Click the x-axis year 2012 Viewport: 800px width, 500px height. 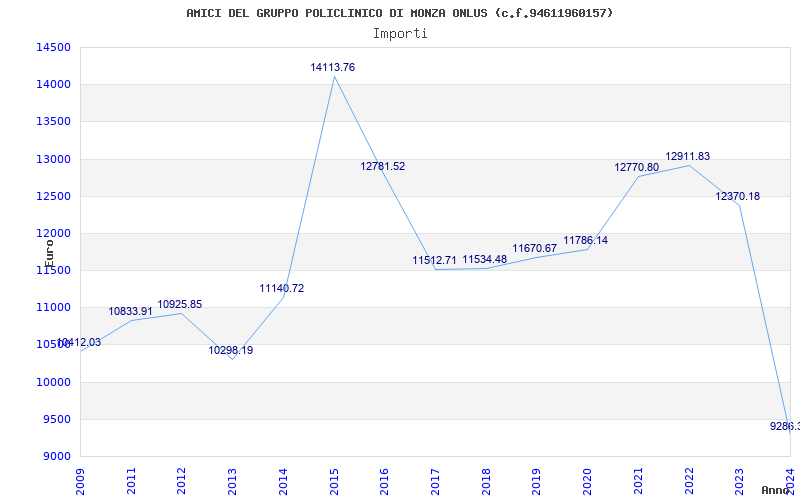(182, 482)
